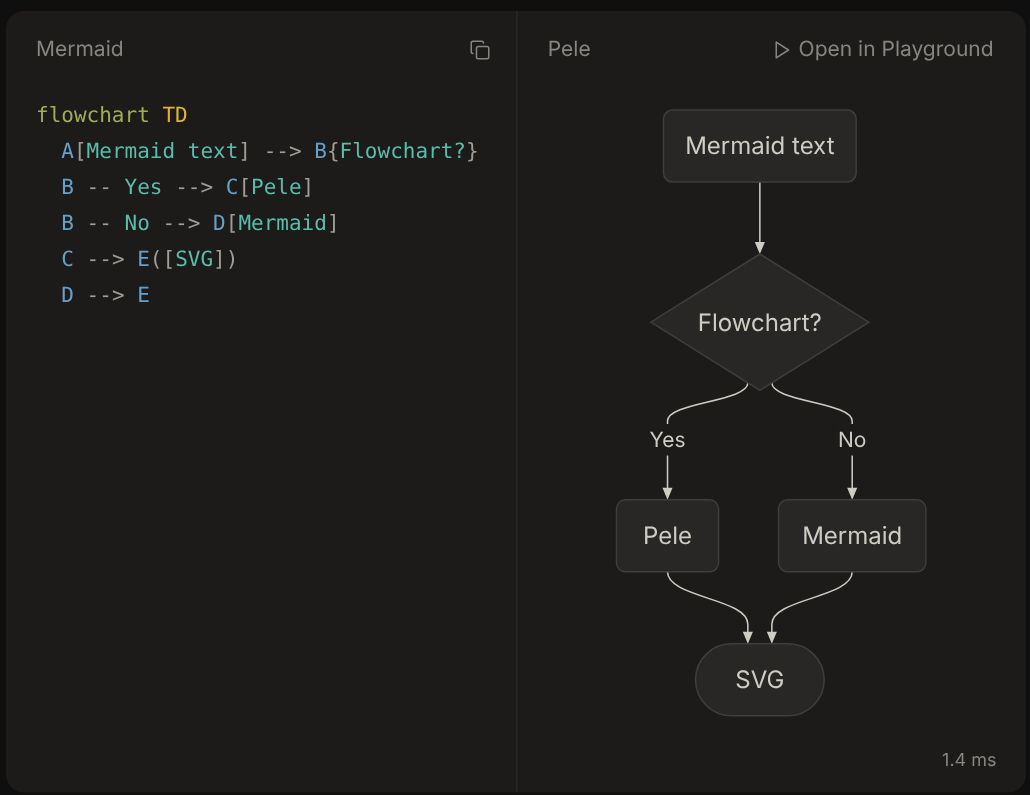
Task: Click the 'No' edge label
Action: tap(852, 440)
